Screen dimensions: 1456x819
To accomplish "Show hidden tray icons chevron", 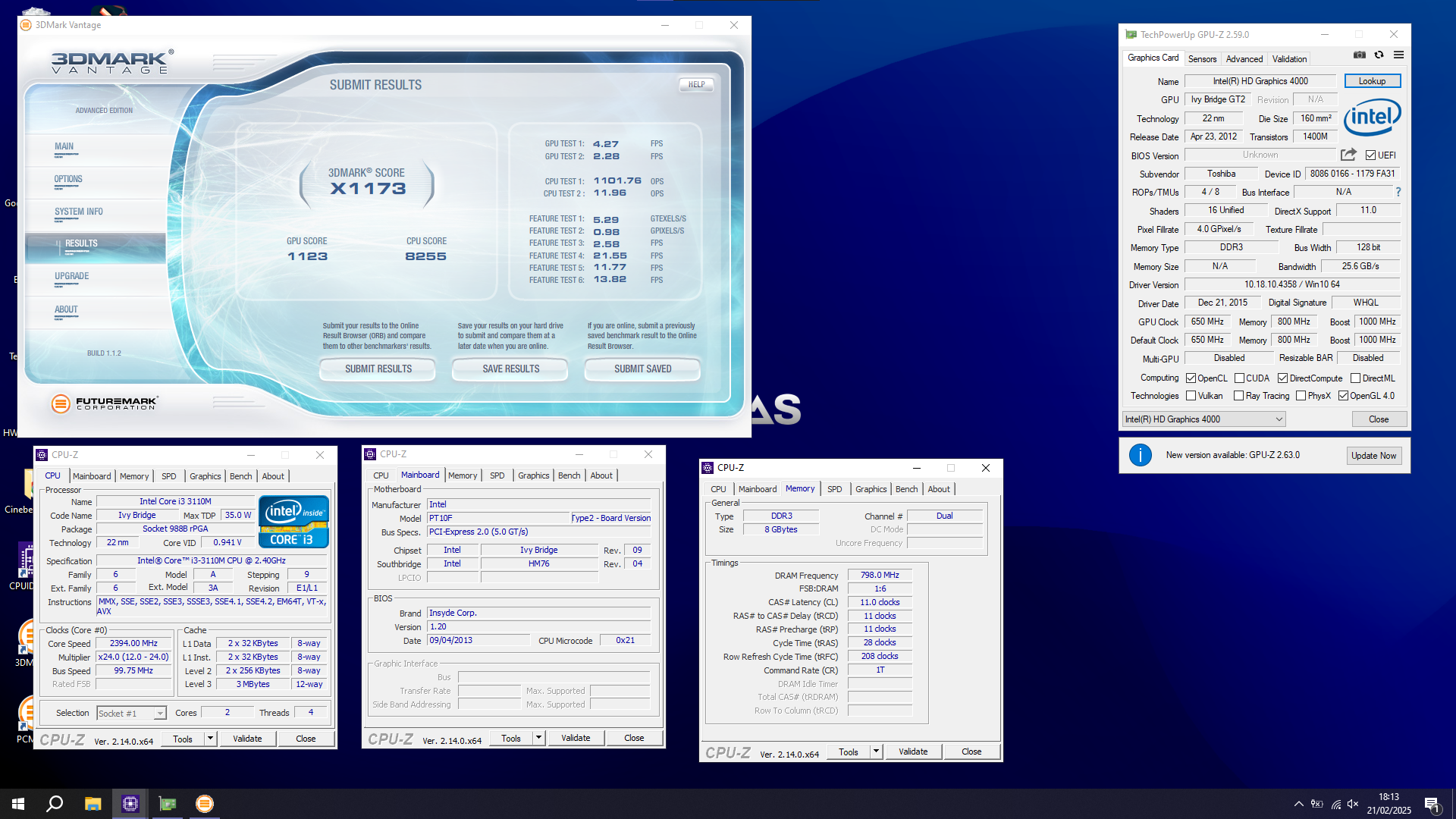I will [1299, 804].
